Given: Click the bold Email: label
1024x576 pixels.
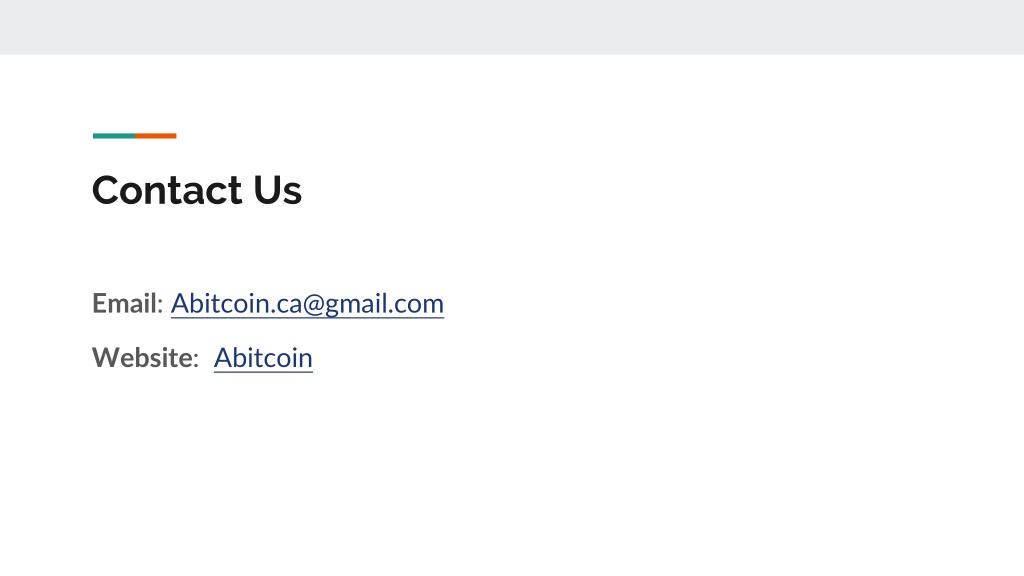Looking at the screenshot, I should click(127, 304).
